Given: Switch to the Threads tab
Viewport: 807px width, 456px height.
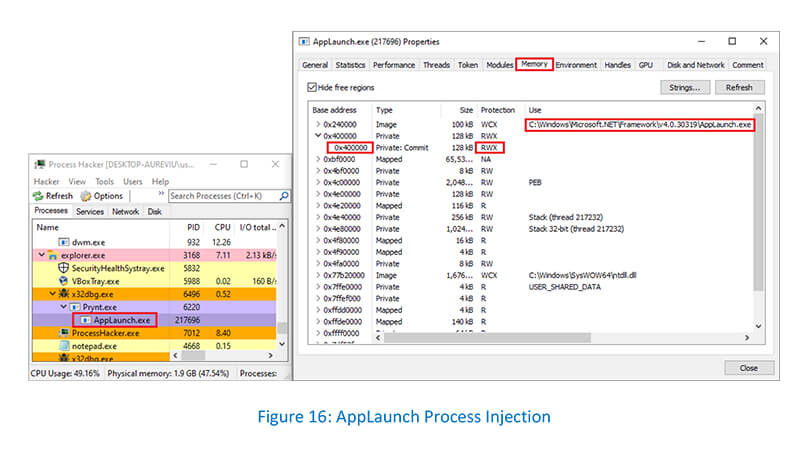Looking at the screenshot, I should pyautogui.click(x=436, y=65).
